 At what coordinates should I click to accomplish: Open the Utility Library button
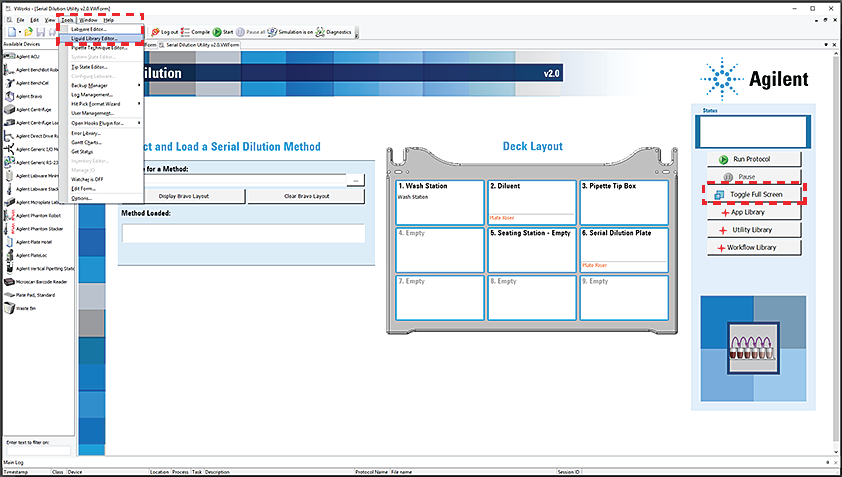click(754, 230)
